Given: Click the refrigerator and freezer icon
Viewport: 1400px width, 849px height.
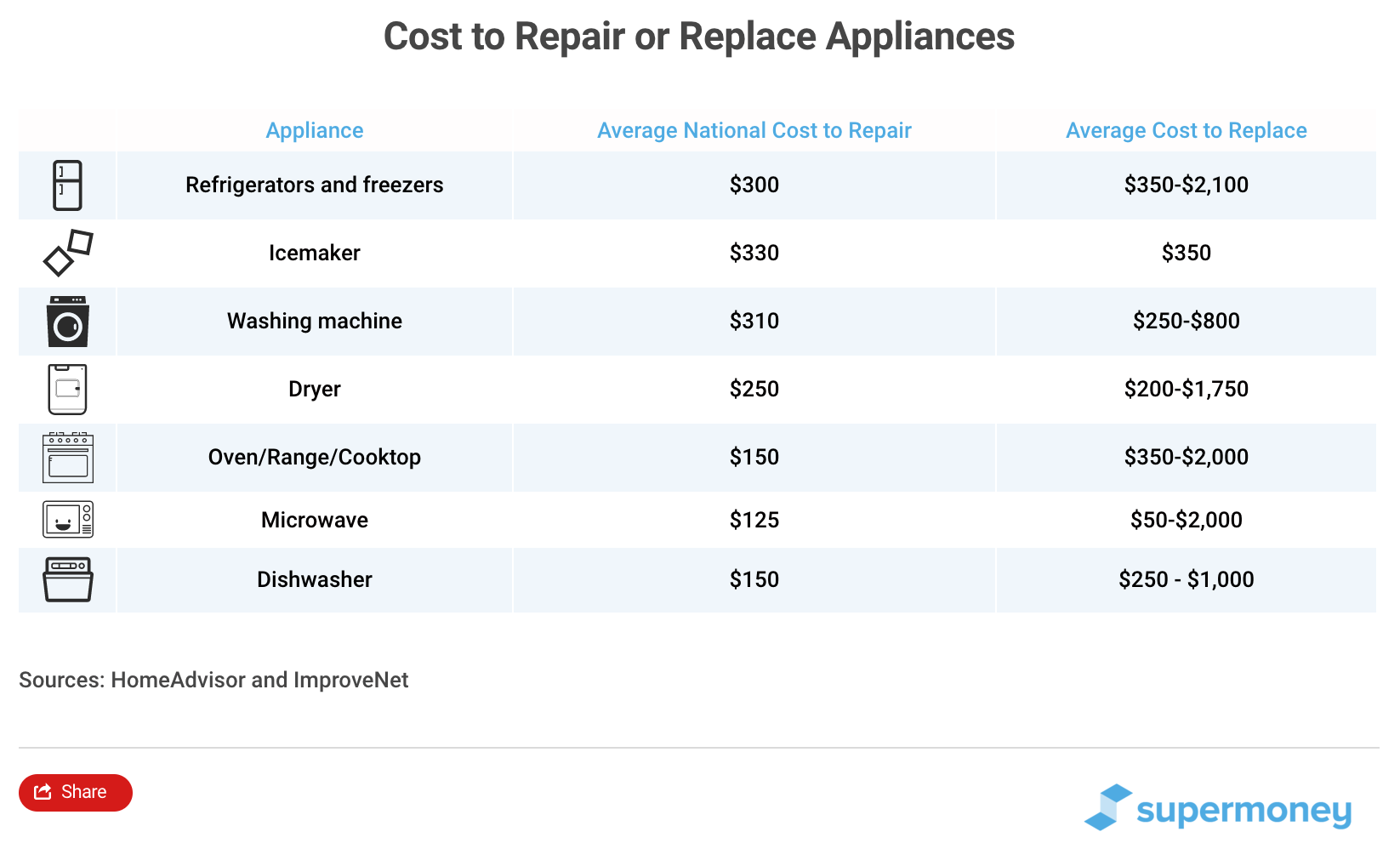Looking at the screenshot, I should tap(66, 185).
